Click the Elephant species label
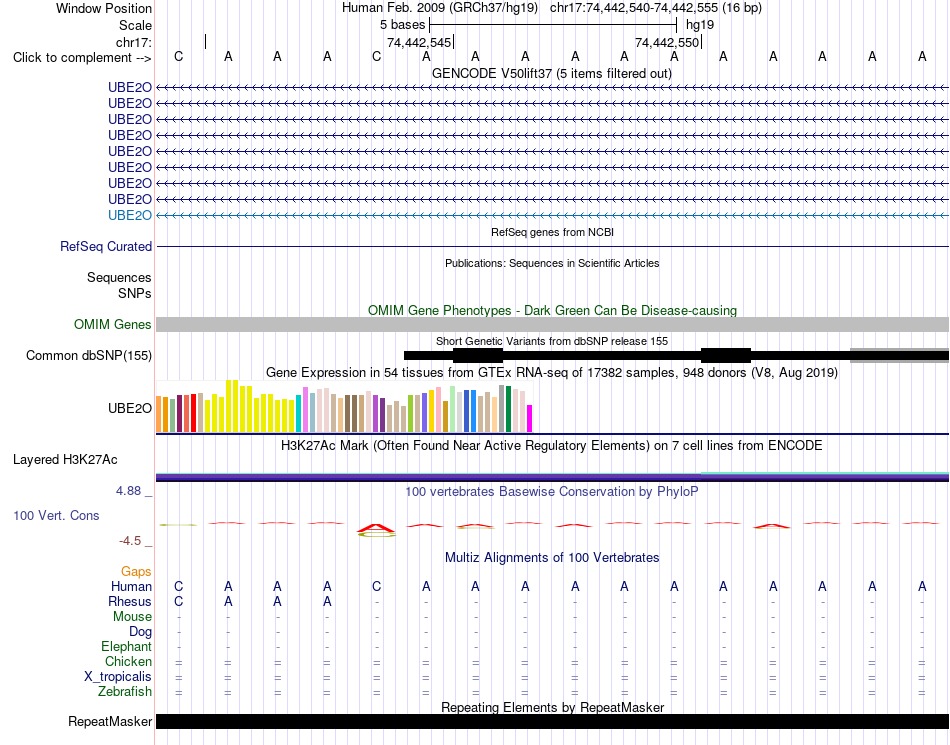The width and height of the screenshot is (950, 745). coord(126,646)
